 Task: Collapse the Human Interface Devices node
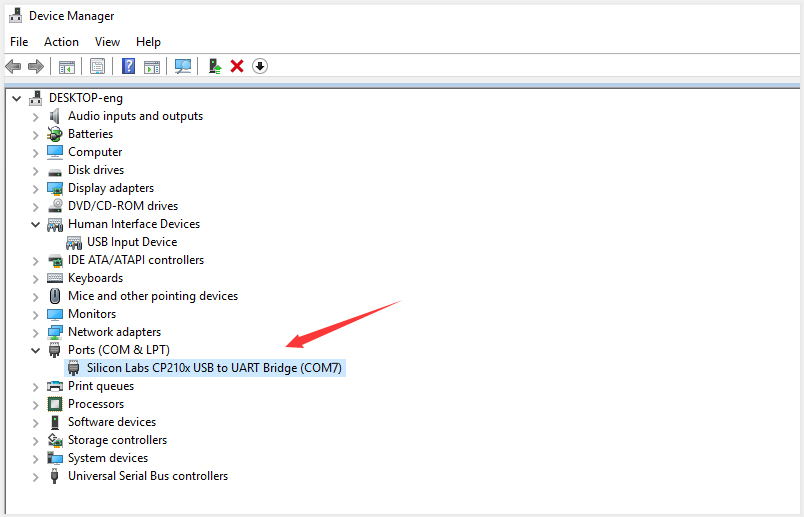click(36, 224)
